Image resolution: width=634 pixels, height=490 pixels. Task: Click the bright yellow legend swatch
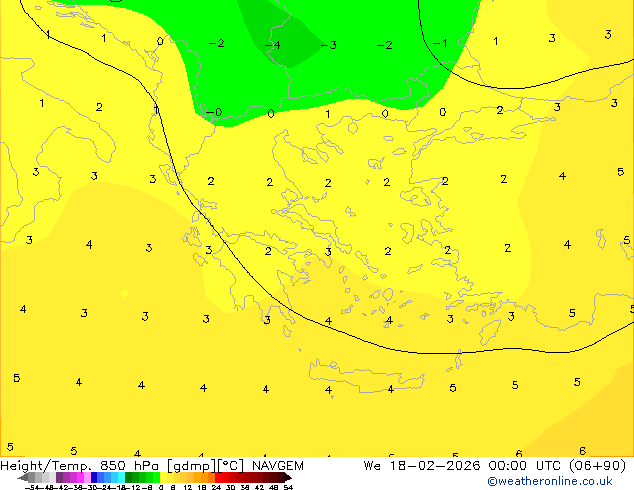click(163, 478)
